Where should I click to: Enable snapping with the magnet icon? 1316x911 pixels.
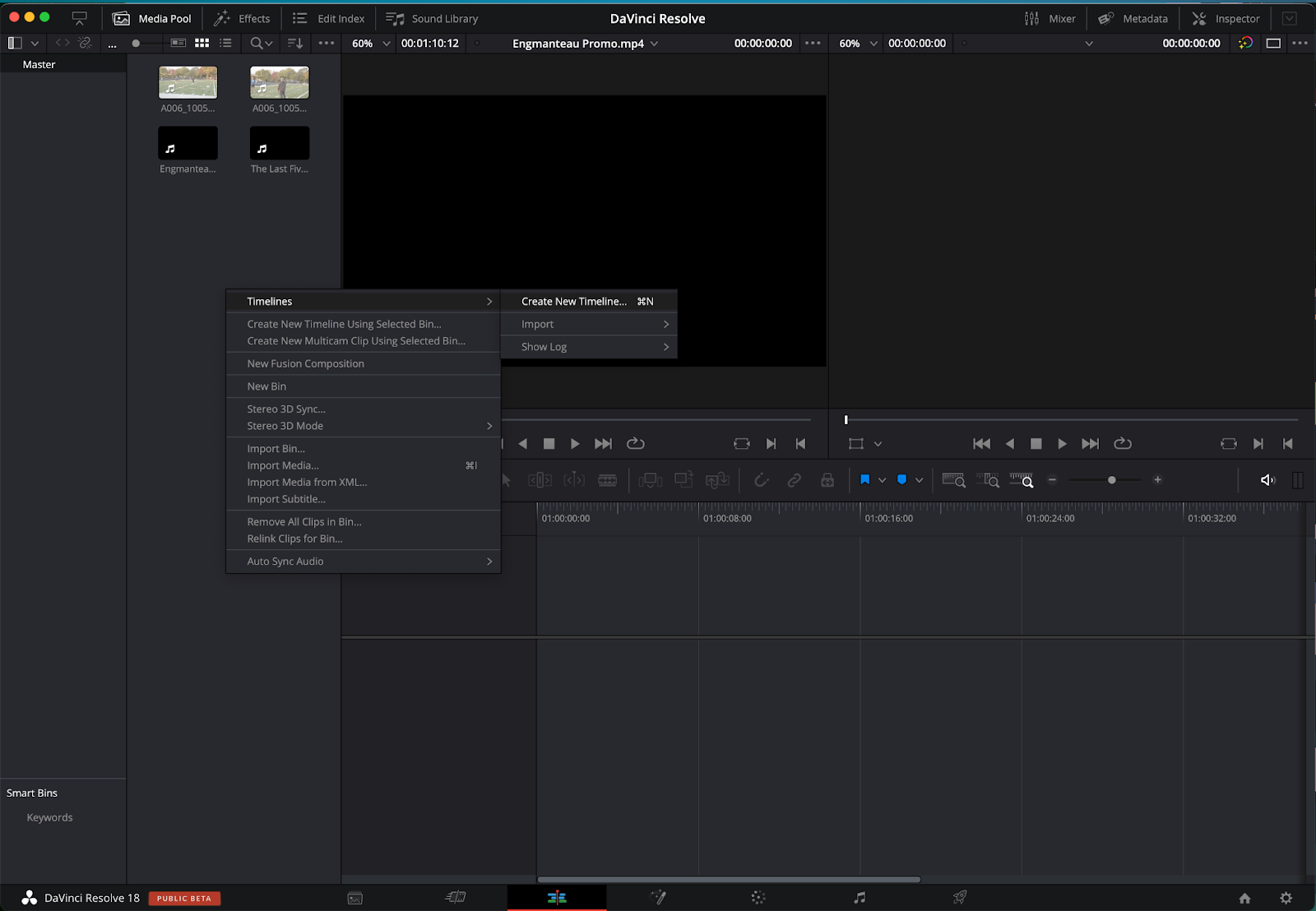tap(761, 479)
